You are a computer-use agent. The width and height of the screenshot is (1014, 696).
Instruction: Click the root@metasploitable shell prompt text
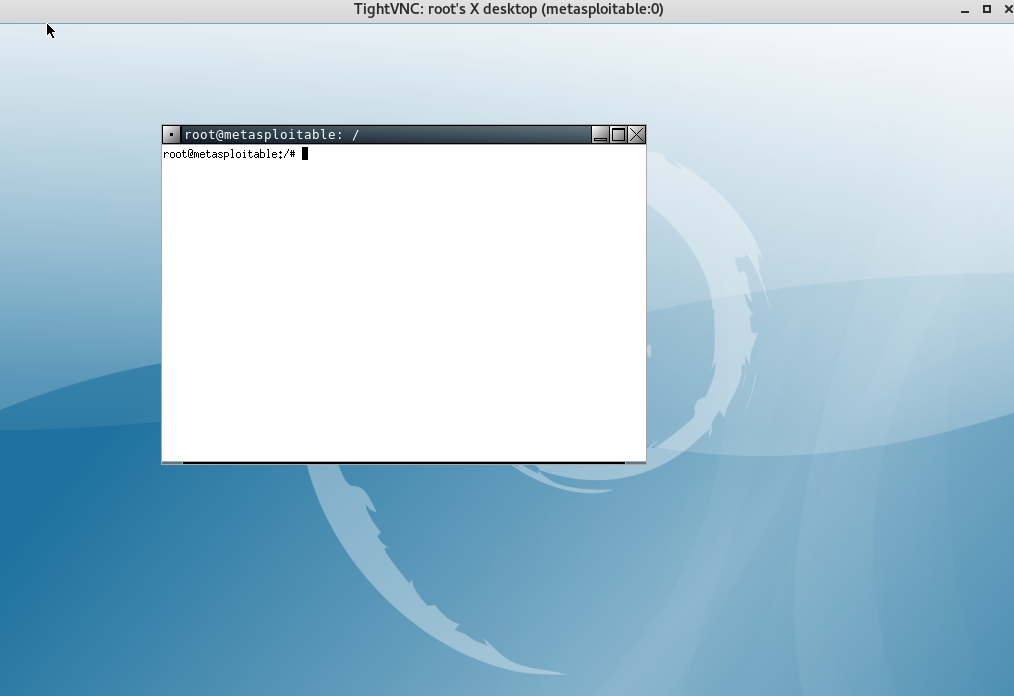[x=229, y=154]
